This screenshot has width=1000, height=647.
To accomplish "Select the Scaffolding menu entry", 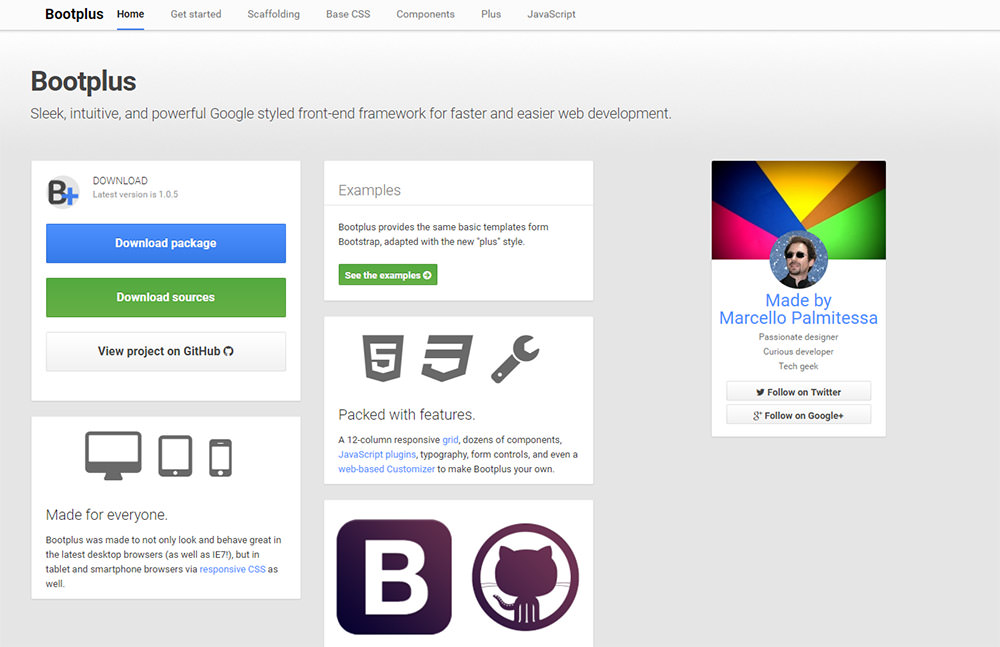I will pos(273,14).
